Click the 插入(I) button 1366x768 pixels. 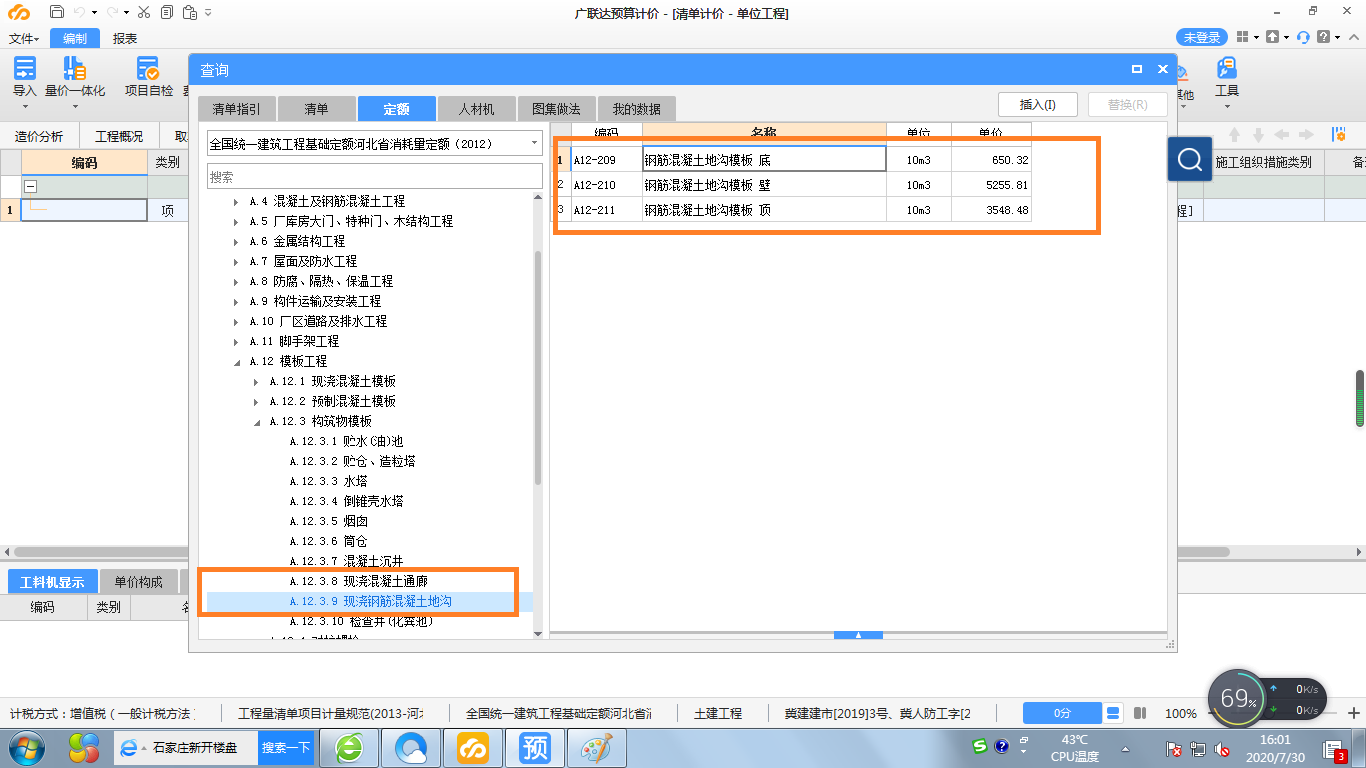tap(1037, 105)
